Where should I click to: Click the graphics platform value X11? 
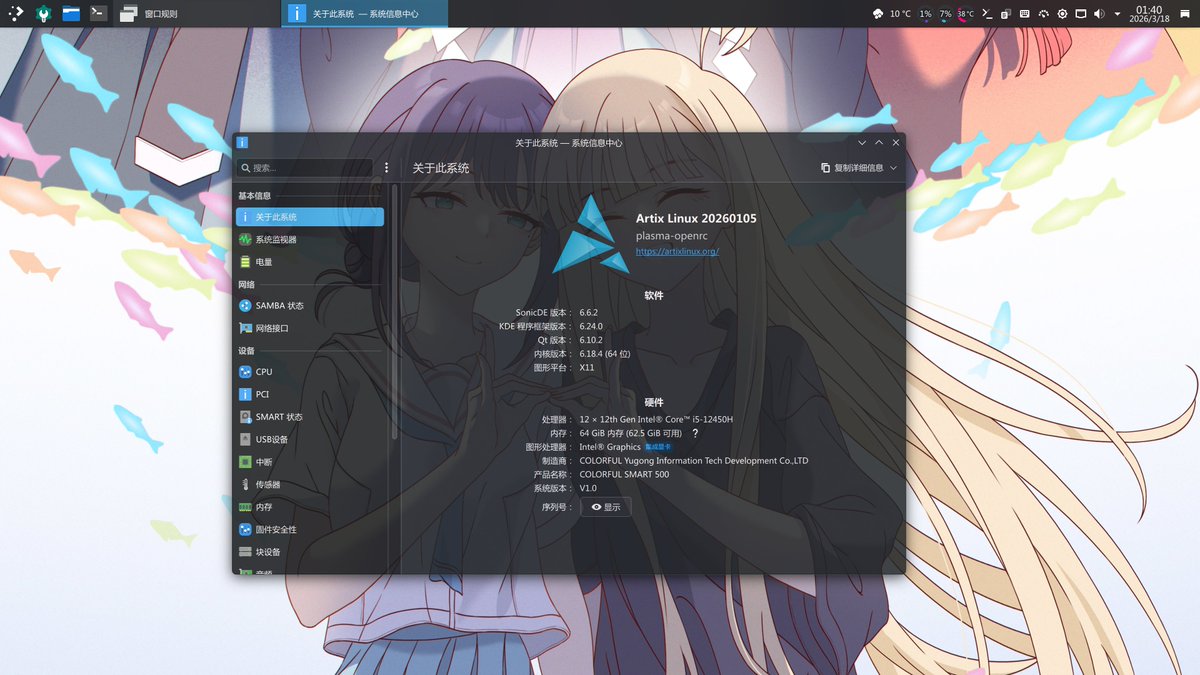(587, 367)
